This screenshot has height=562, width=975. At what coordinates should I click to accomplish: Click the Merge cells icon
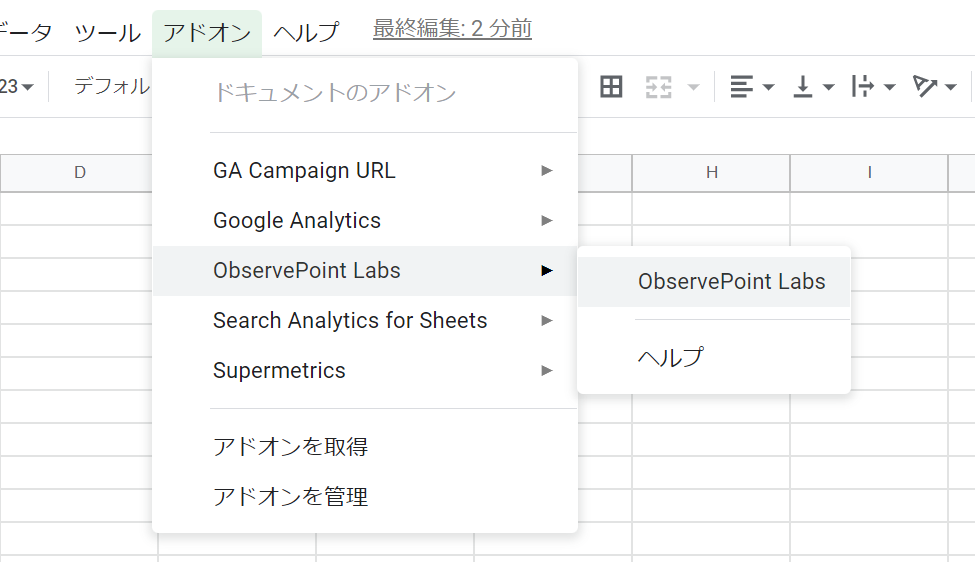[x=658, y=86]
